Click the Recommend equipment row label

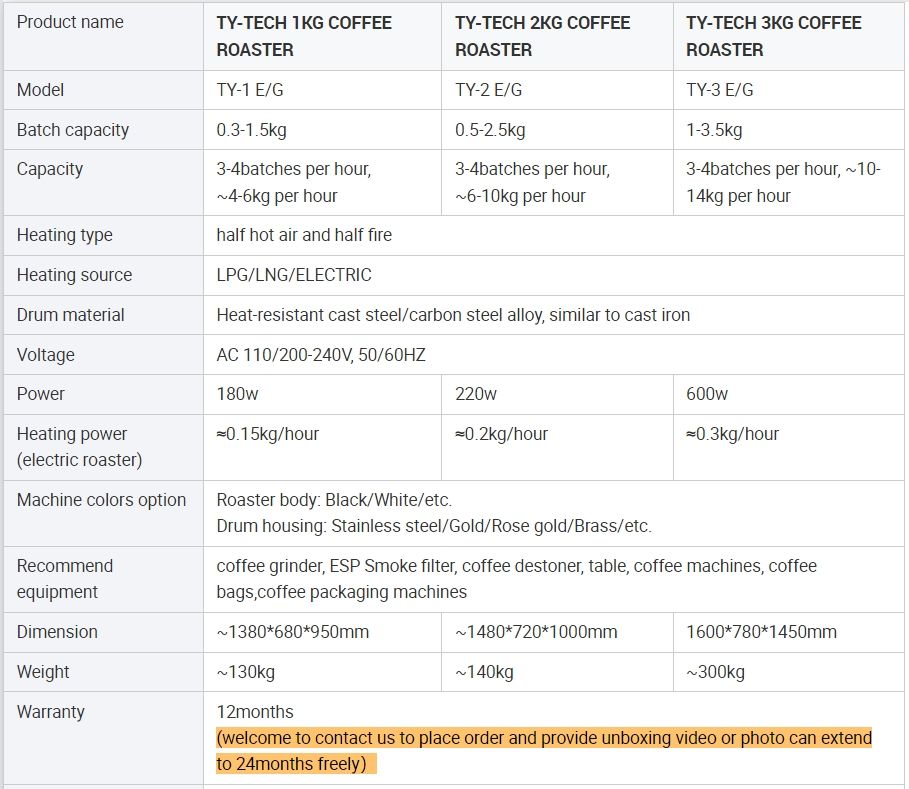(65, 578)
